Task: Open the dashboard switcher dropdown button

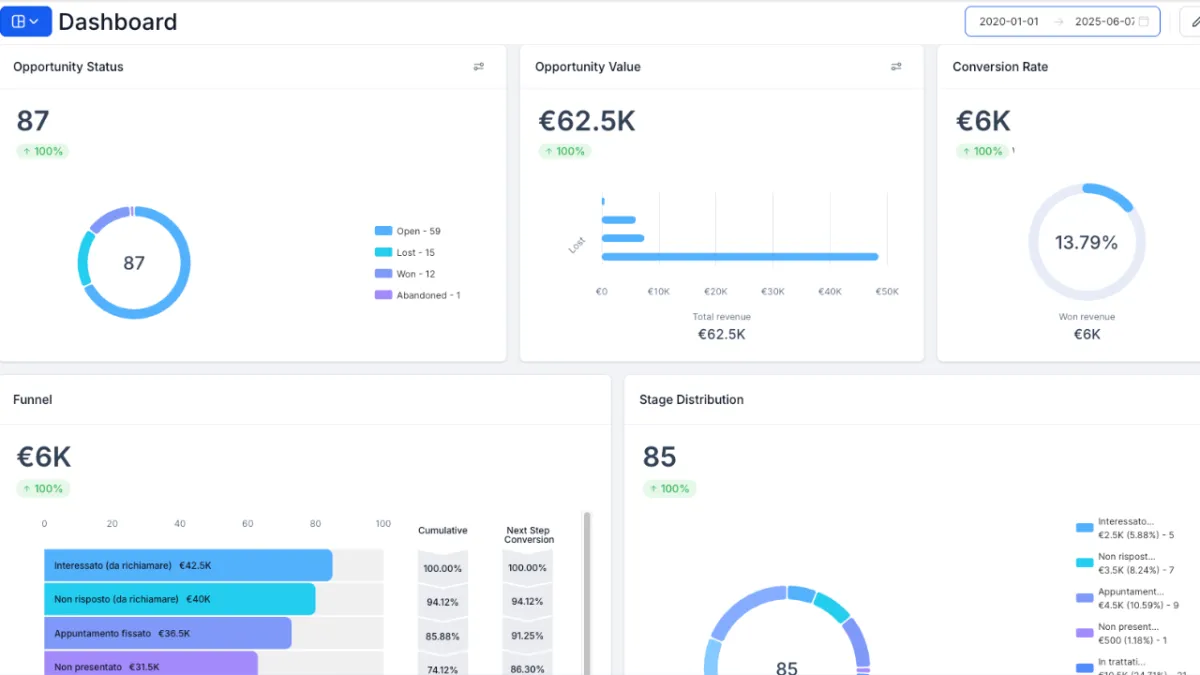Action: [25, 21]
